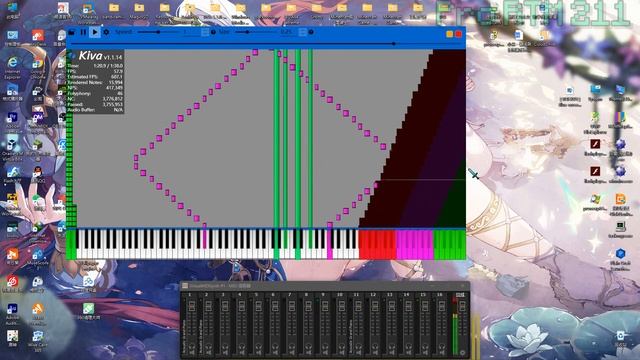640x360 pixels.
Task: Open the second yellow folder on desktop top row
Action: click(x=139, y=8)
